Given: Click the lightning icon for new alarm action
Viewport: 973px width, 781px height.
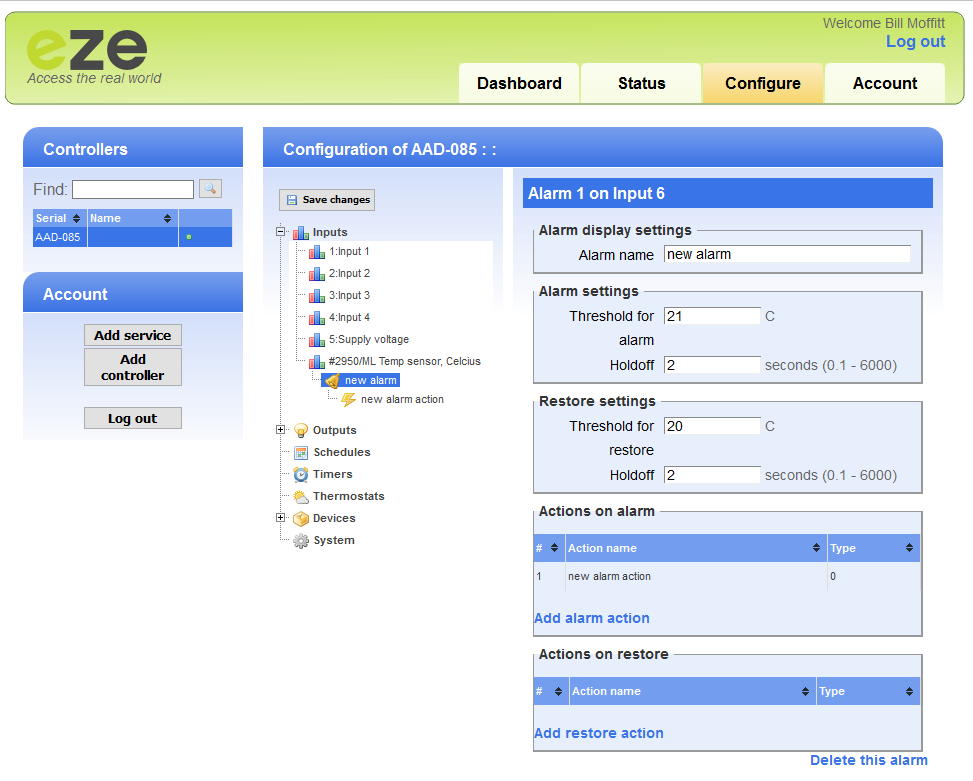Looking at the screenshot, I should pos(348,399).
